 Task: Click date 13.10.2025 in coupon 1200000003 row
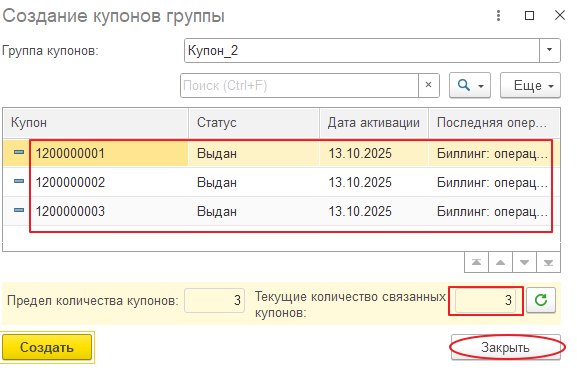[360, 212]
